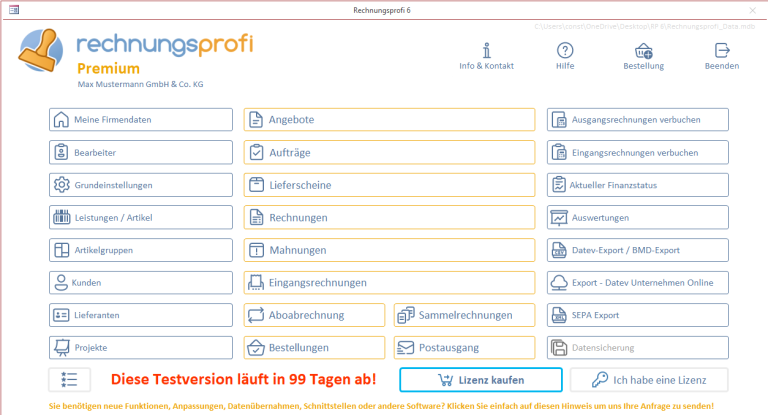
Task: Click the Datensicherung floppy disk icon
Action: [559, 347]
